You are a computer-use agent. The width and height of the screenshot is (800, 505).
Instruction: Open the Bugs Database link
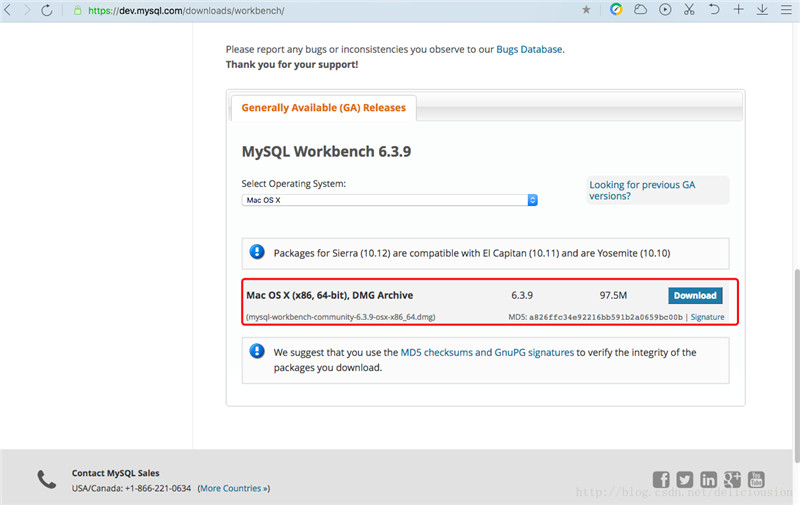click(x=529, y=48)
